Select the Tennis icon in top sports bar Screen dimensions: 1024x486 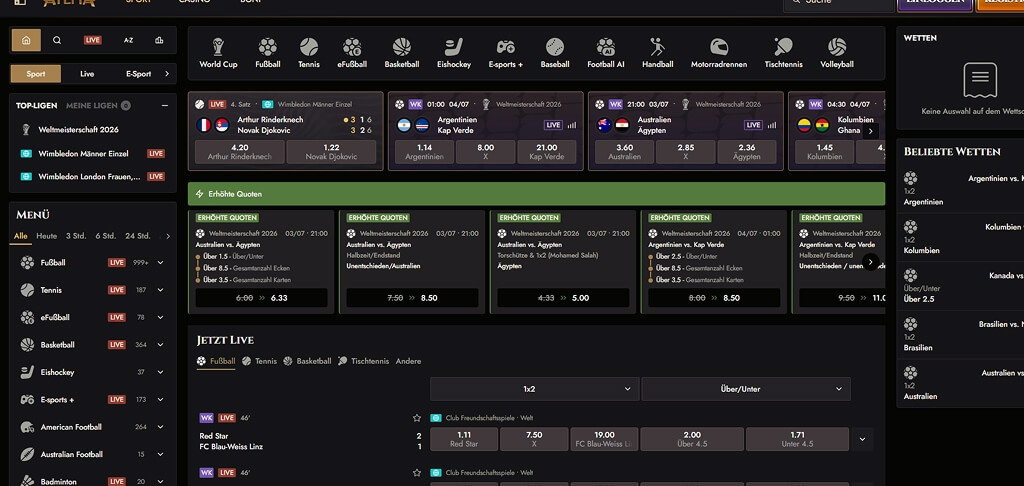click(309, 53)
